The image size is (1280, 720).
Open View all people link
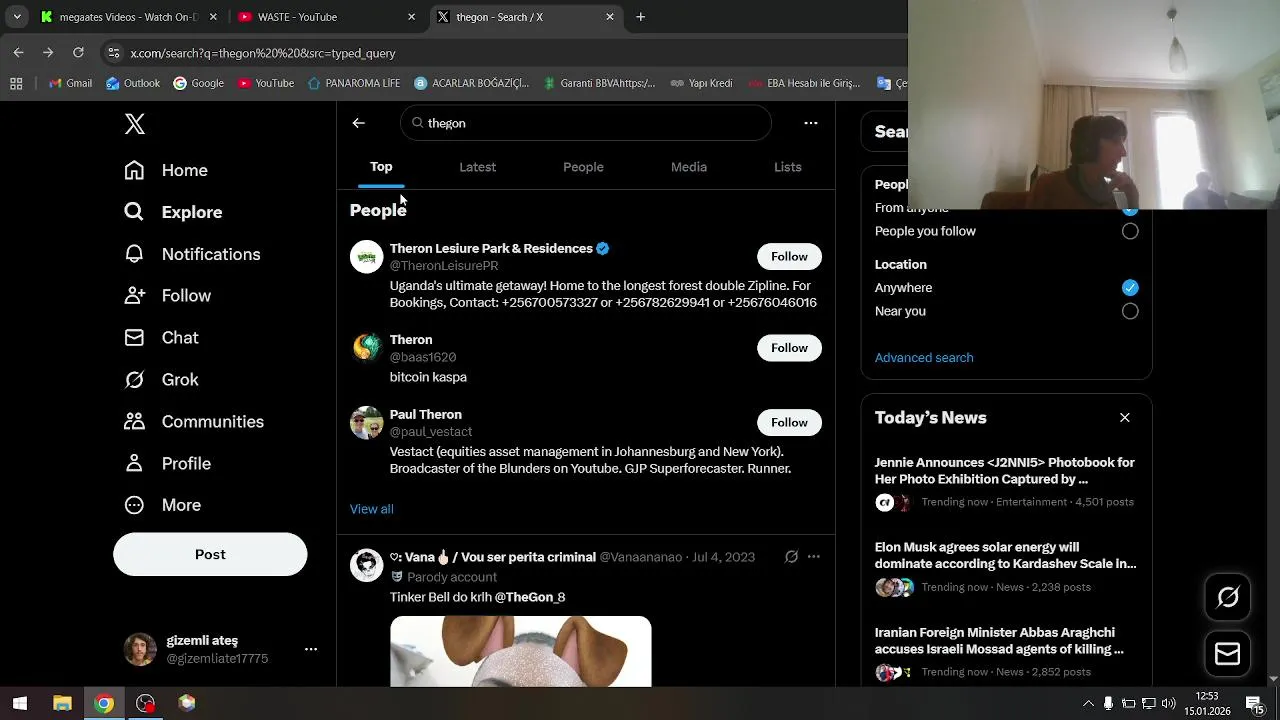click(372, 509)
